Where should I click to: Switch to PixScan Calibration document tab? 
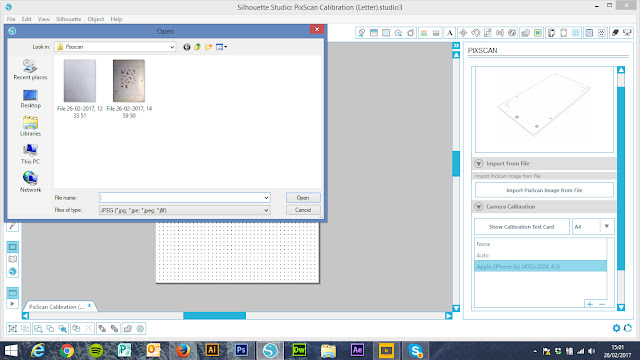click(x=56, y=307)
